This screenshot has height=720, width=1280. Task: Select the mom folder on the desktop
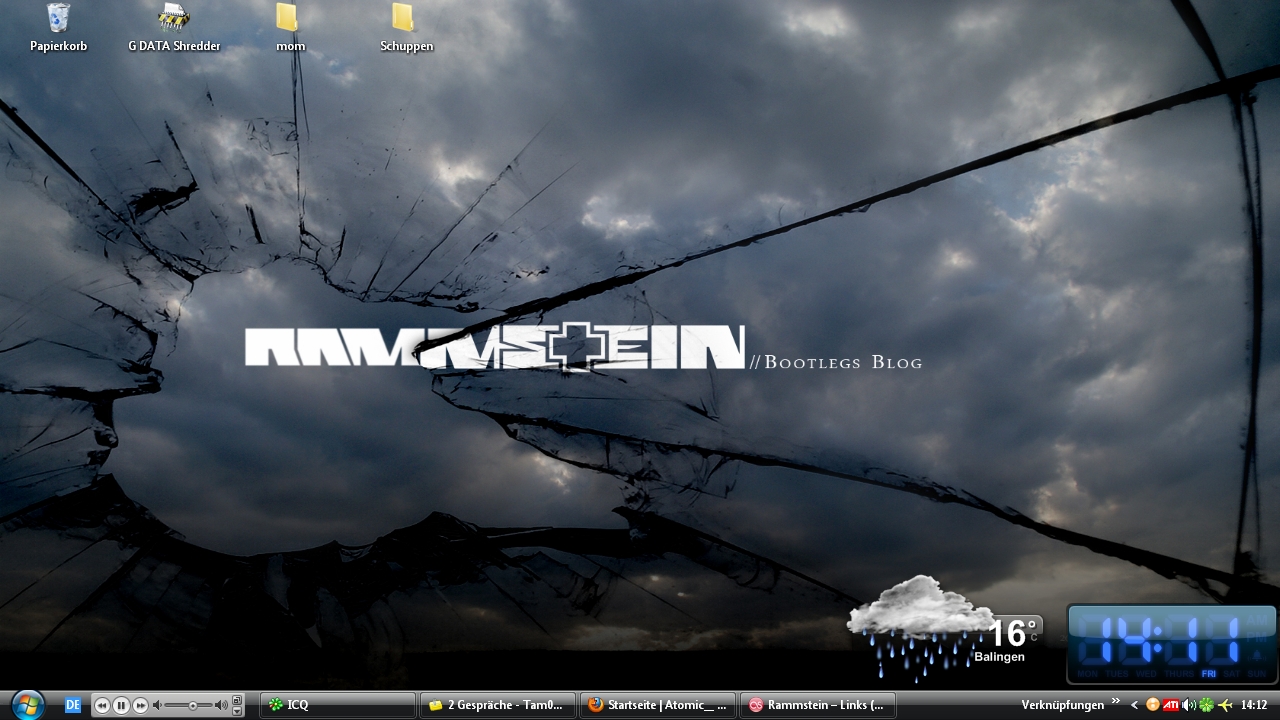290,27
